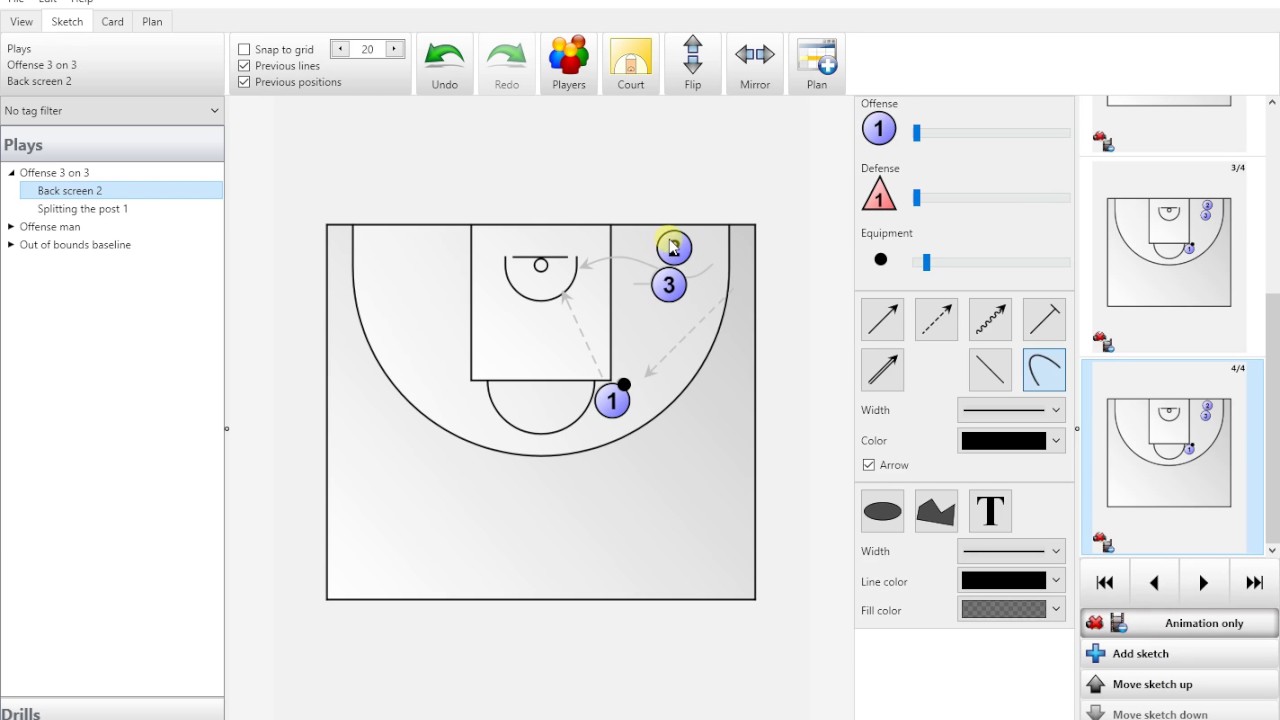Toggle the Arrow checkbox
The height and width of the screenshot is (720, 1280).
click(869, 465)
